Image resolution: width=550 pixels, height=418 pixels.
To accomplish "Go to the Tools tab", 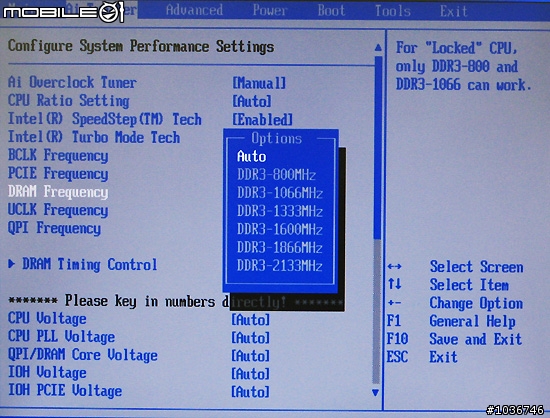I will tap(393, 11).
